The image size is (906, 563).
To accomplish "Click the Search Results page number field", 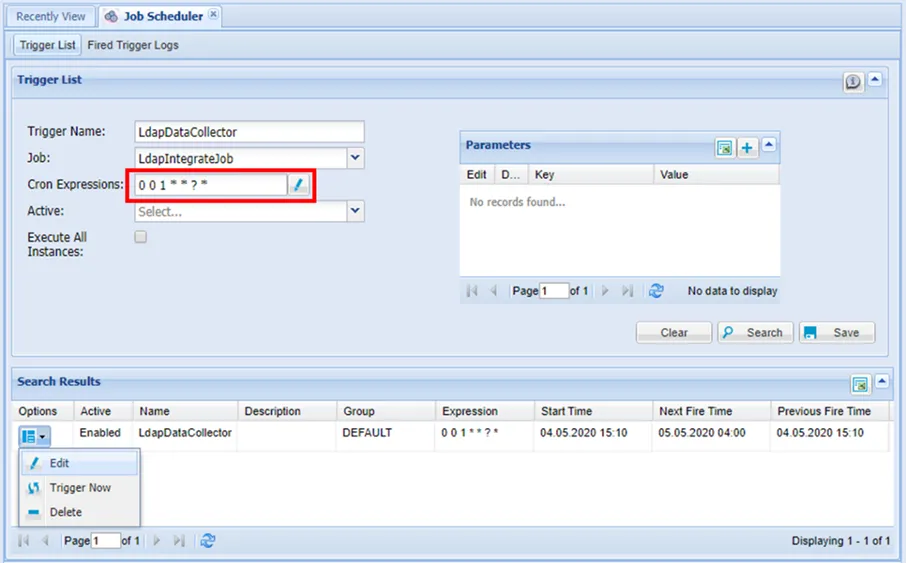I will click(x=106, y=541).
